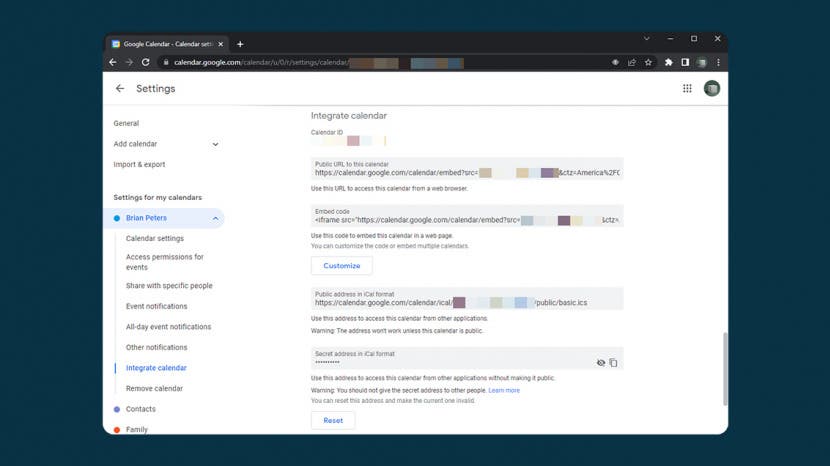Click the Customize button
This screenshot has height=466, width=830.
click(341, 266)
